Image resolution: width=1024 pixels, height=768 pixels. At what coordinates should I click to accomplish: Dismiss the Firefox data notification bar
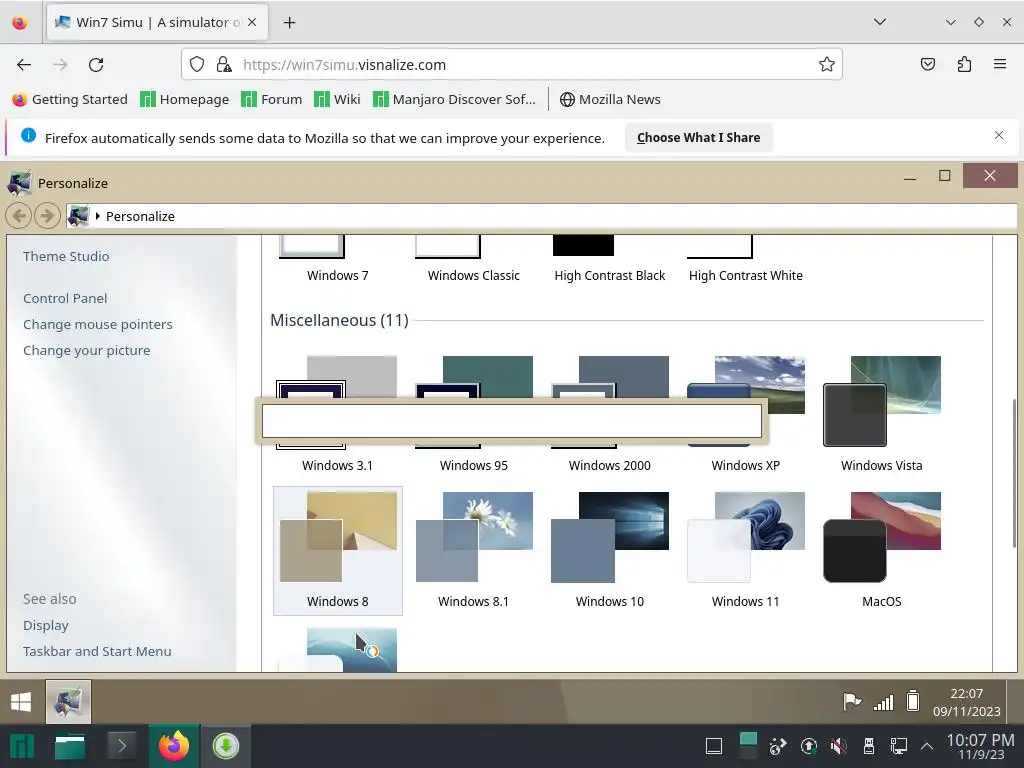[999, 135]
